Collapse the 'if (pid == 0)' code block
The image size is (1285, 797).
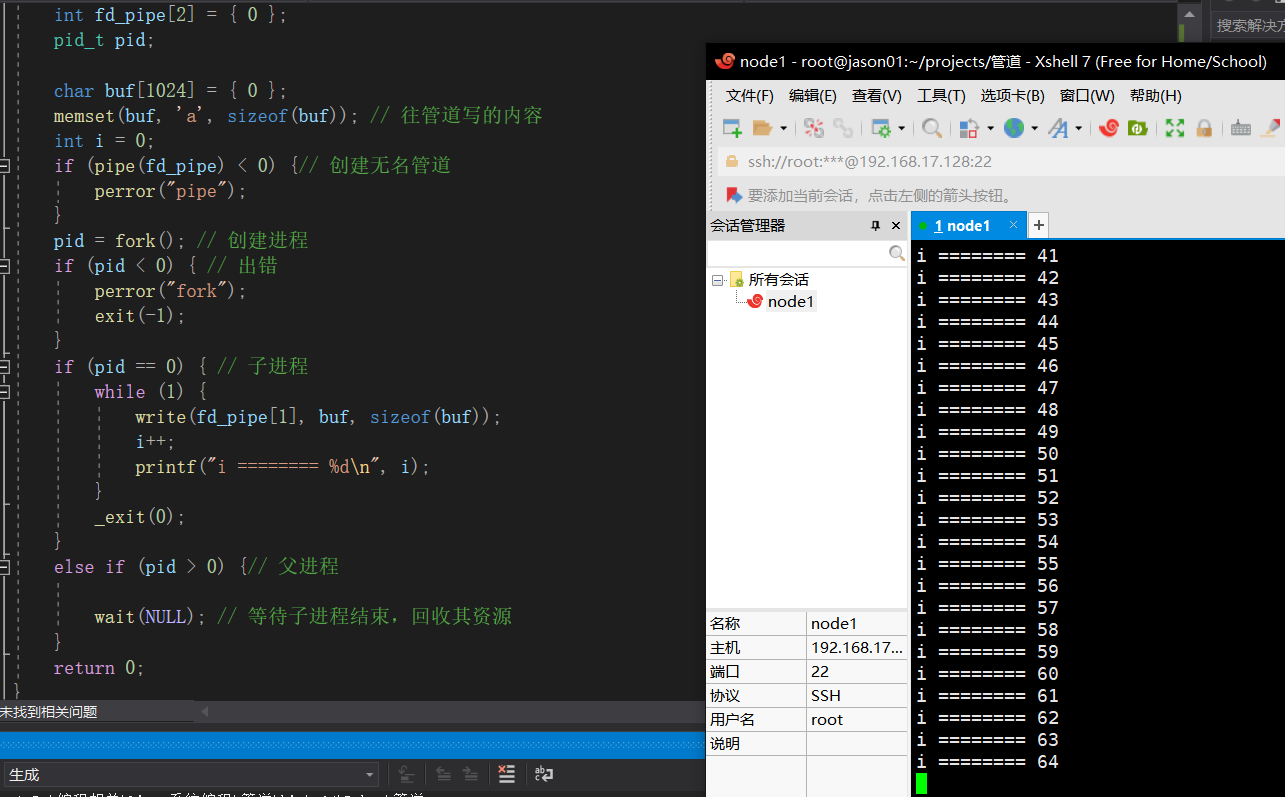(5, 367)
